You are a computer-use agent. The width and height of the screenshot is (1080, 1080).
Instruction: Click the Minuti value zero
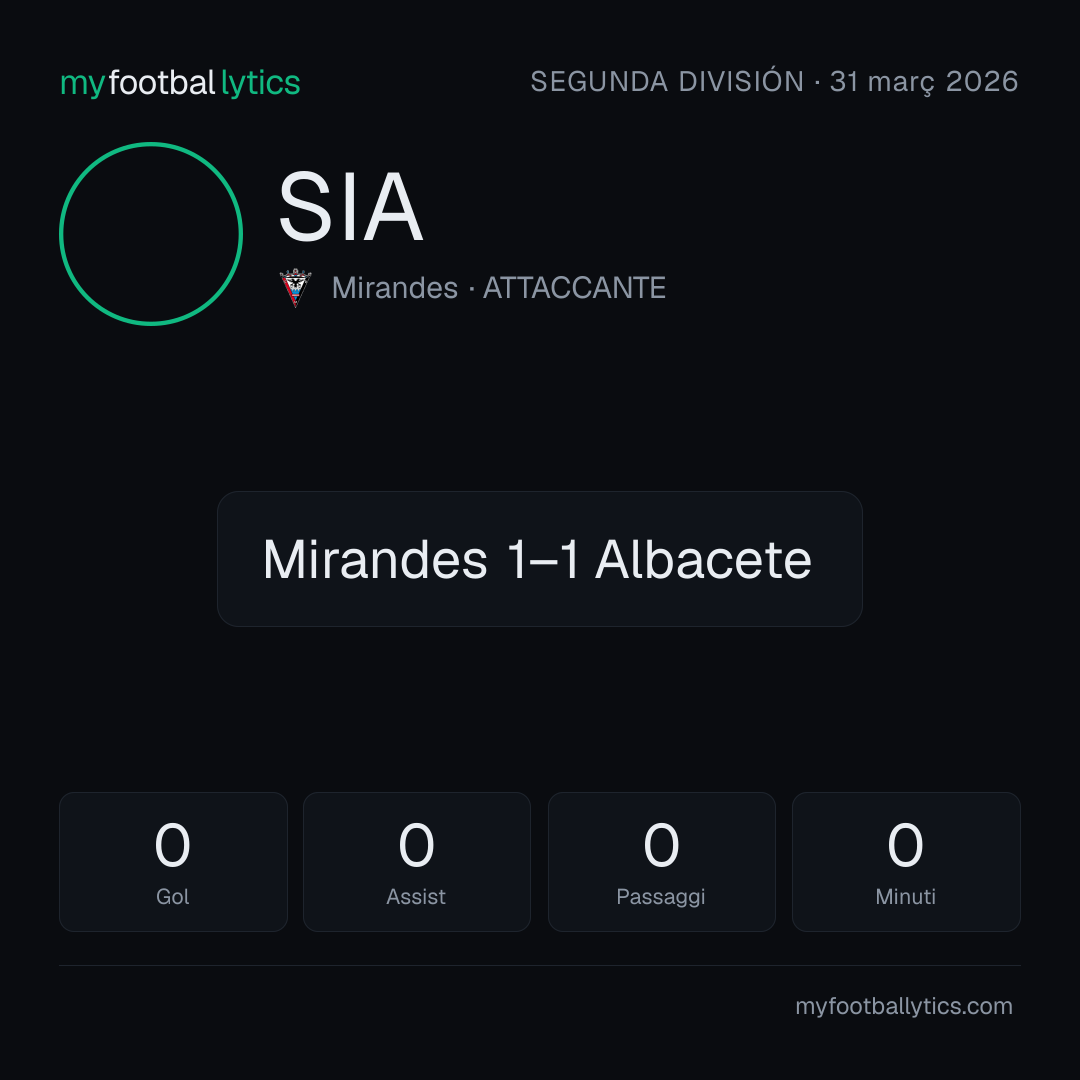coord(905,845)
